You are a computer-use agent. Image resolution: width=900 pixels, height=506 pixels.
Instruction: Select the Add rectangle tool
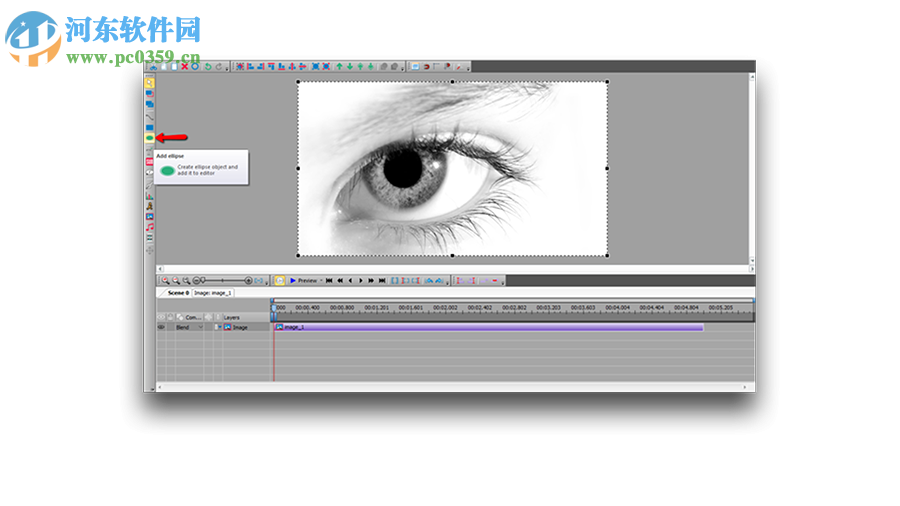pos(150,127)
